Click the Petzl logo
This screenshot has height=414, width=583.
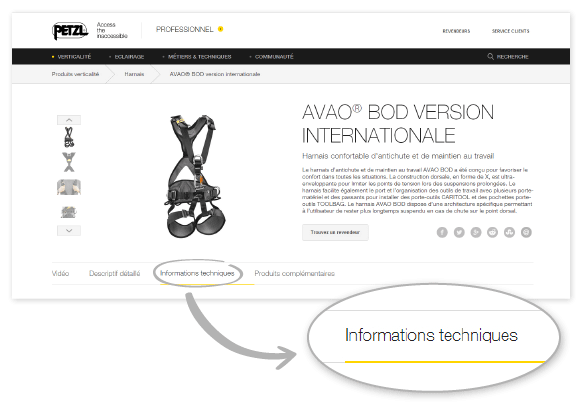tap(70, 31)
